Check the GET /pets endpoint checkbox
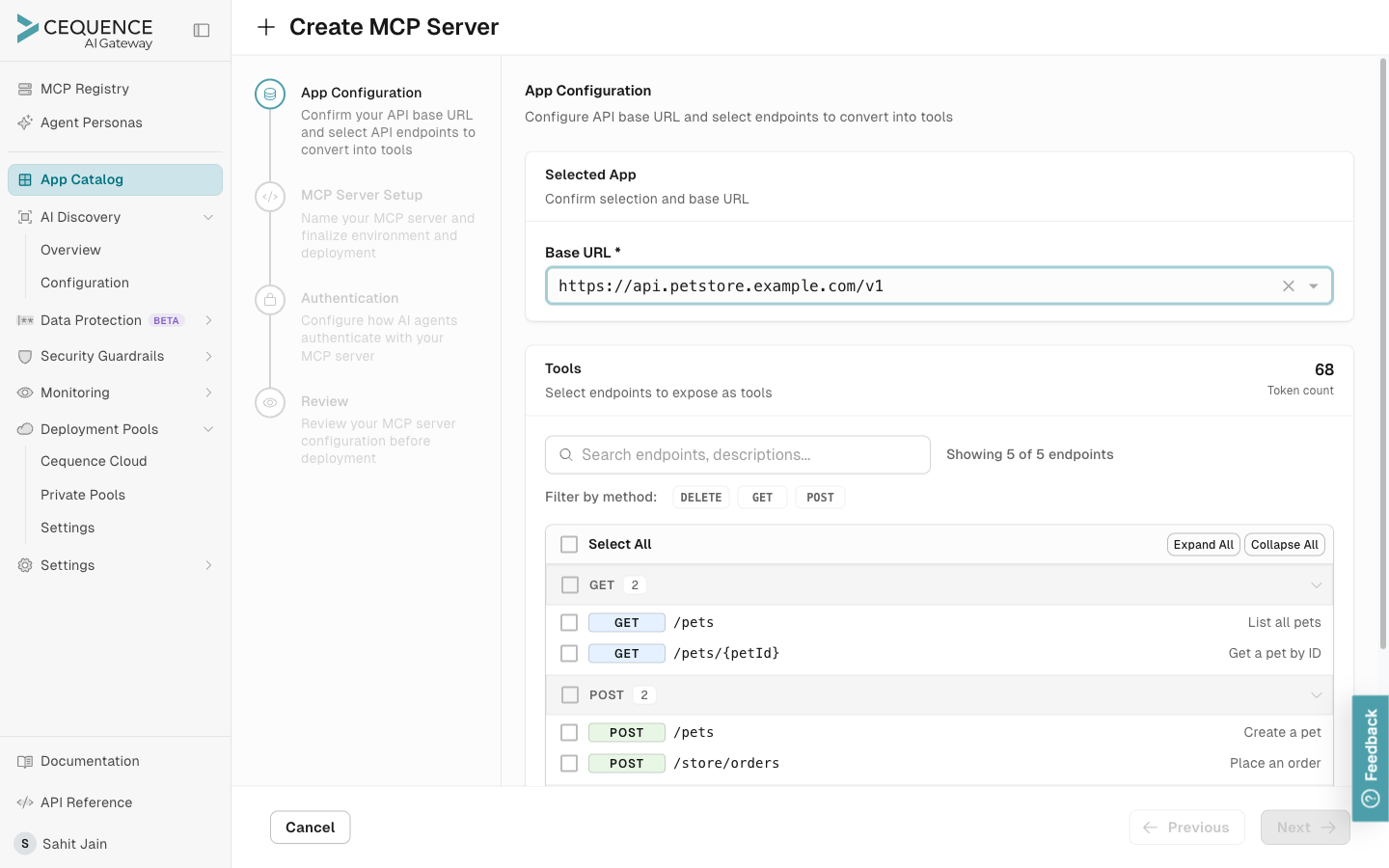The image size is (1389, 868). tap(569, 622)
